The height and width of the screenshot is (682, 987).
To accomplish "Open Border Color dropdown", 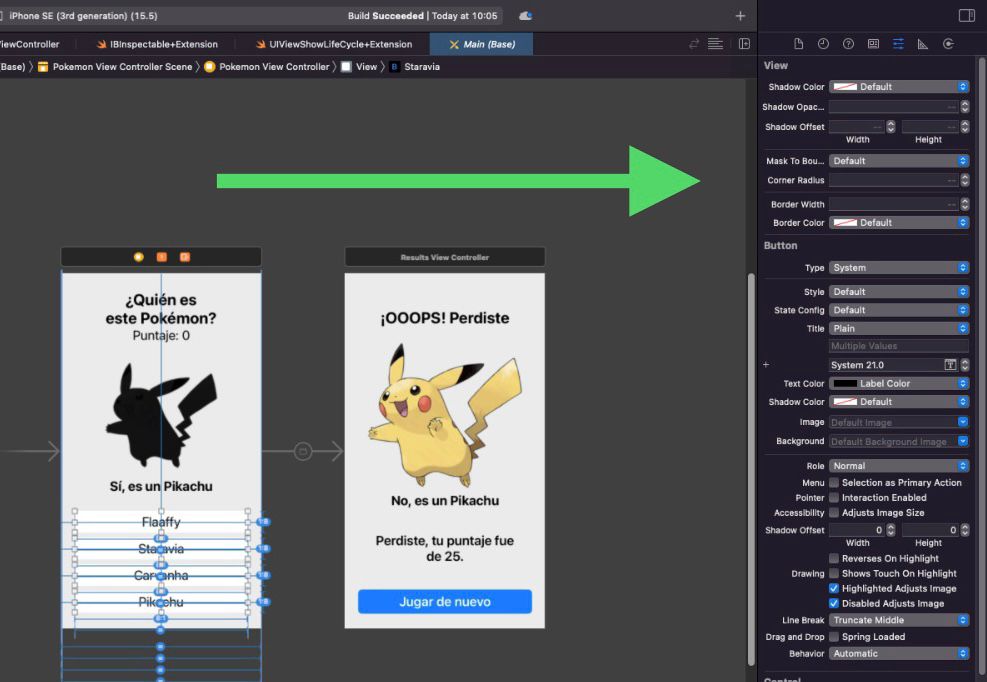I will pos(899,223).
